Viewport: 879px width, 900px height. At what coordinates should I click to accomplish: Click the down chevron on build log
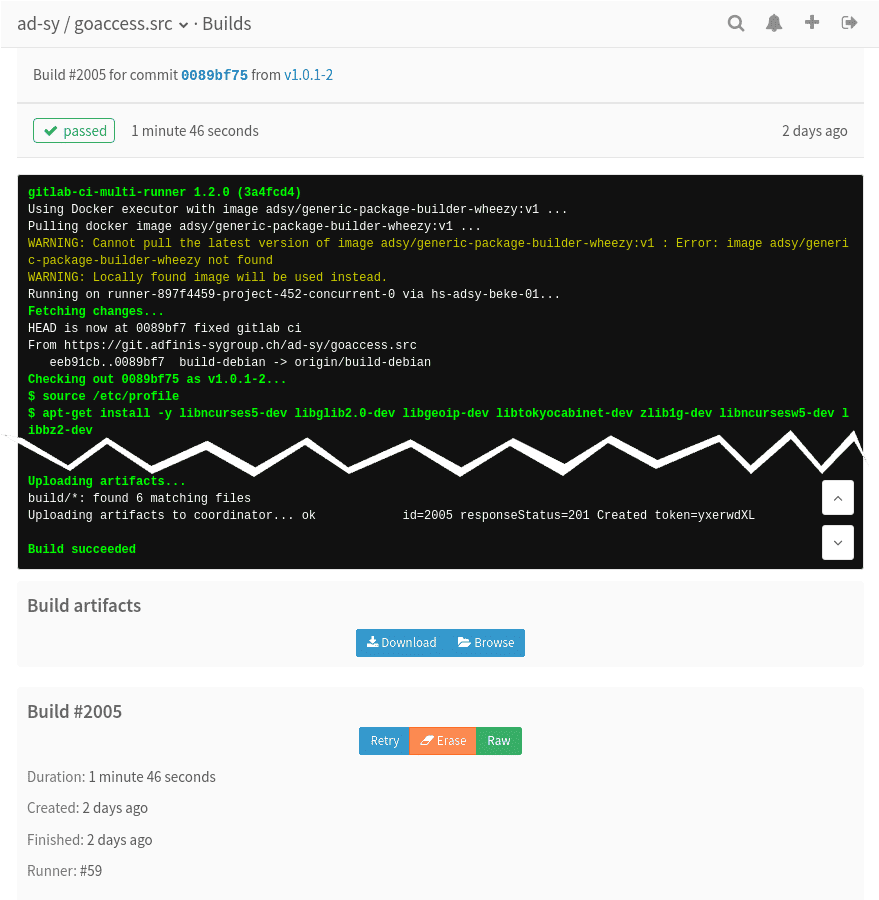point(837,542)
